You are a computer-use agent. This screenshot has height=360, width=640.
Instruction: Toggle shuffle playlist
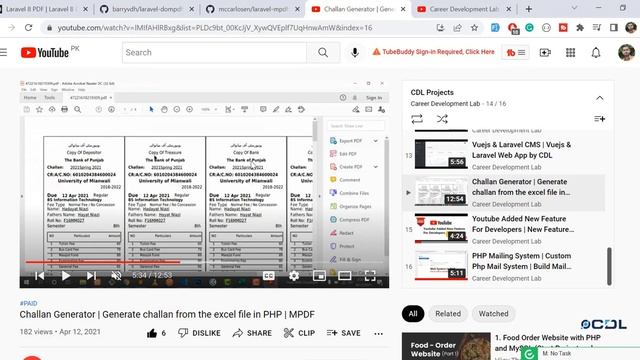click(442, 119)
